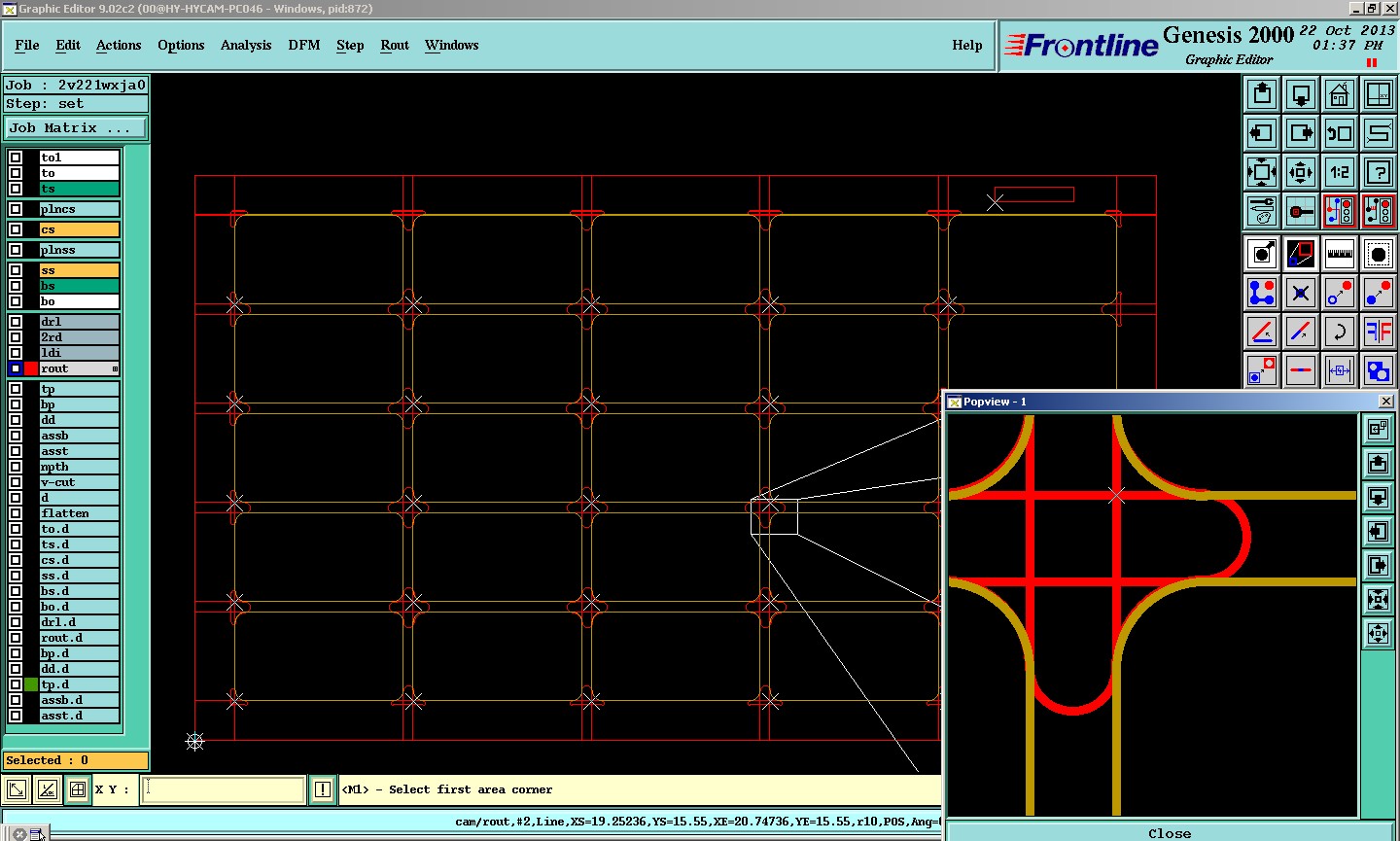Click the exclamation mark button beside XY field
The height and width of the screenshot is (841, 1400).
click(323, 789)
